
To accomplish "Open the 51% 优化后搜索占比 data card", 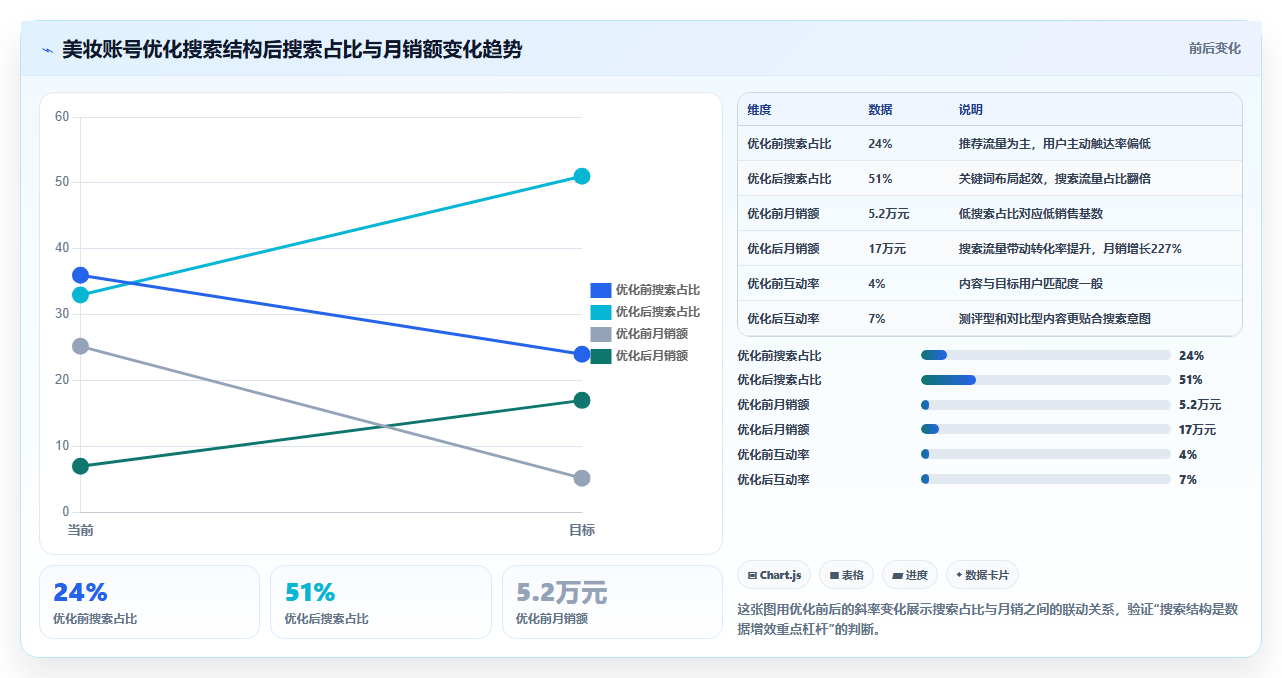I will 381,602.
